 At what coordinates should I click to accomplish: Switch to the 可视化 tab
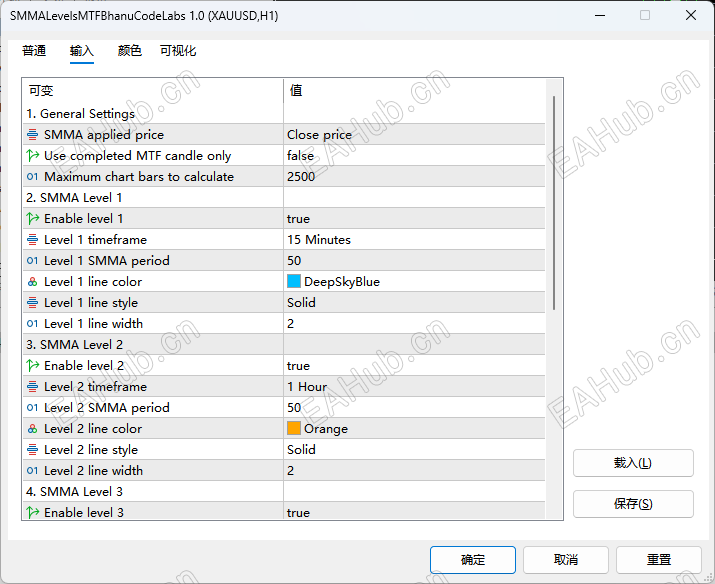(x=178, y=51)
